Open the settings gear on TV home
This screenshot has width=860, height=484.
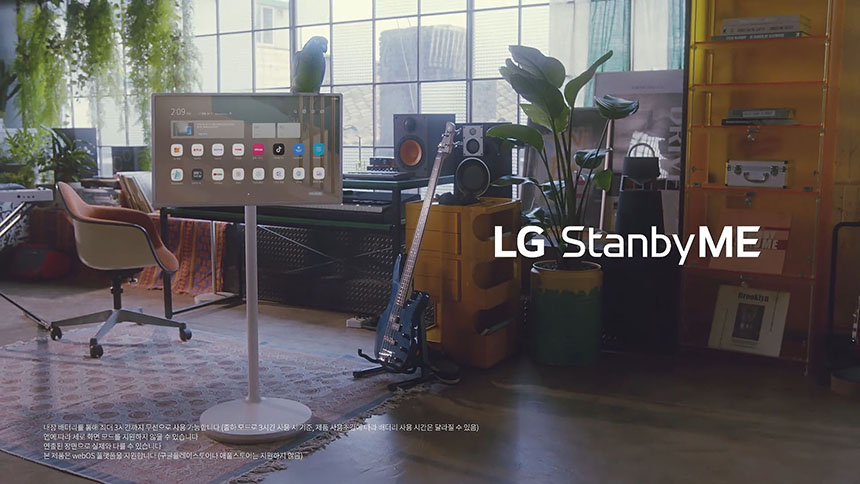click(x=304, y=111)
